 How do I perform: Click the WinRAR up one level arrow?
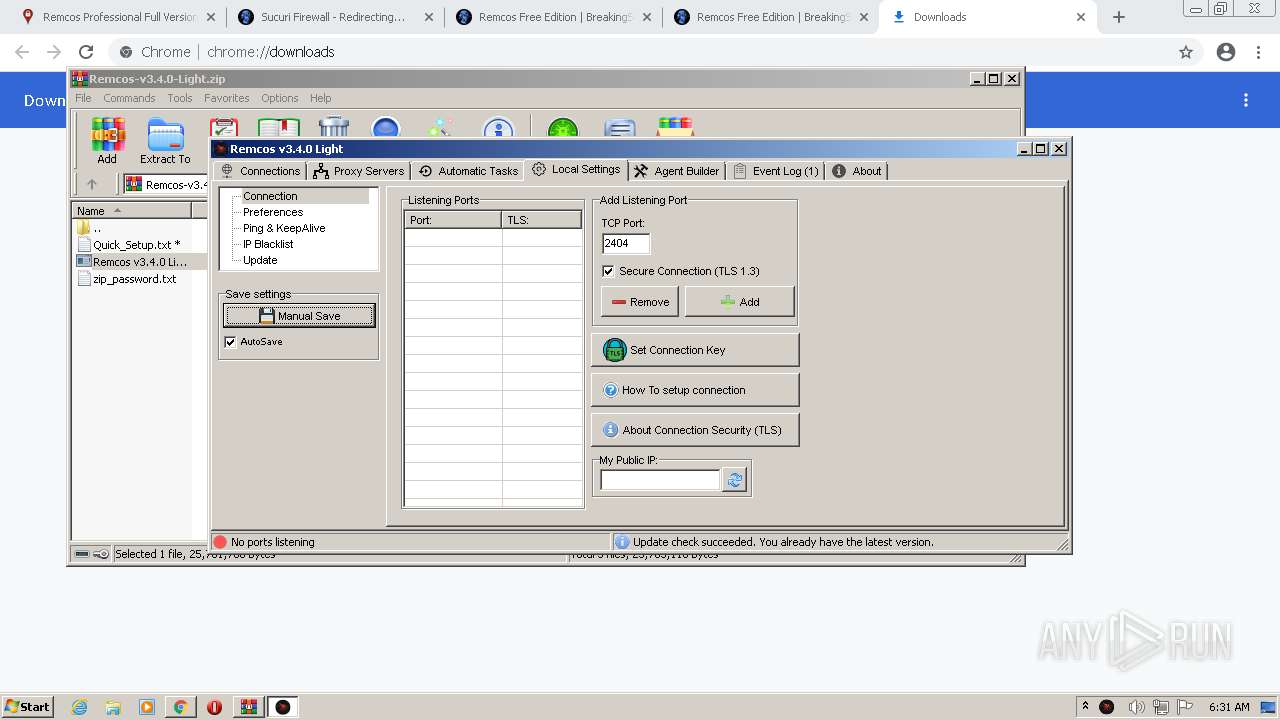click(92, 184)
